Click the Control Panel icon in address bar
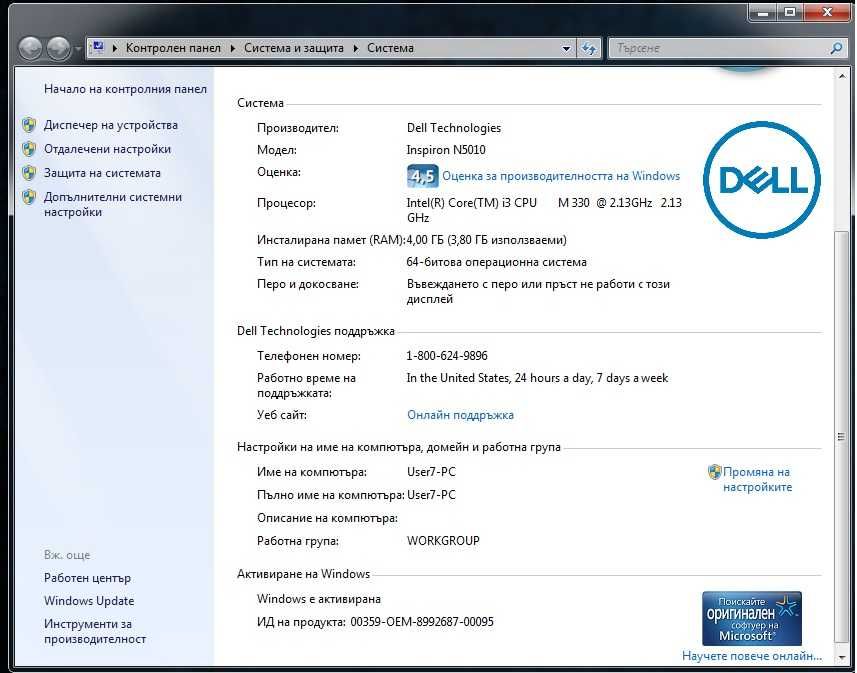Viewport: 857px width, 673px height. [x=98, y=48]
